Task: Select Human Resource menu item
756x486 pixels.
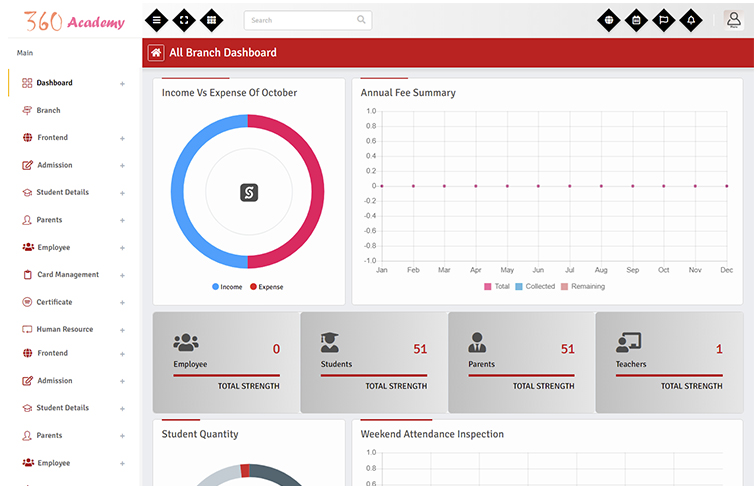Action: point(65,329)
